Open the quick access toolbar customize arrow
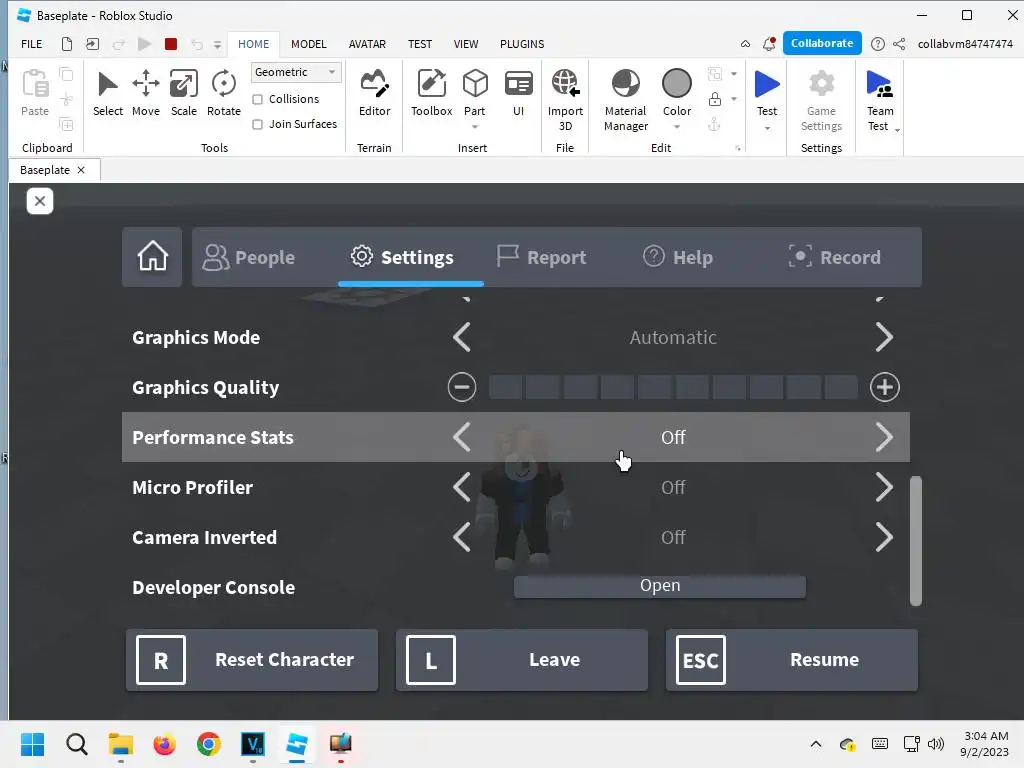 217,44
